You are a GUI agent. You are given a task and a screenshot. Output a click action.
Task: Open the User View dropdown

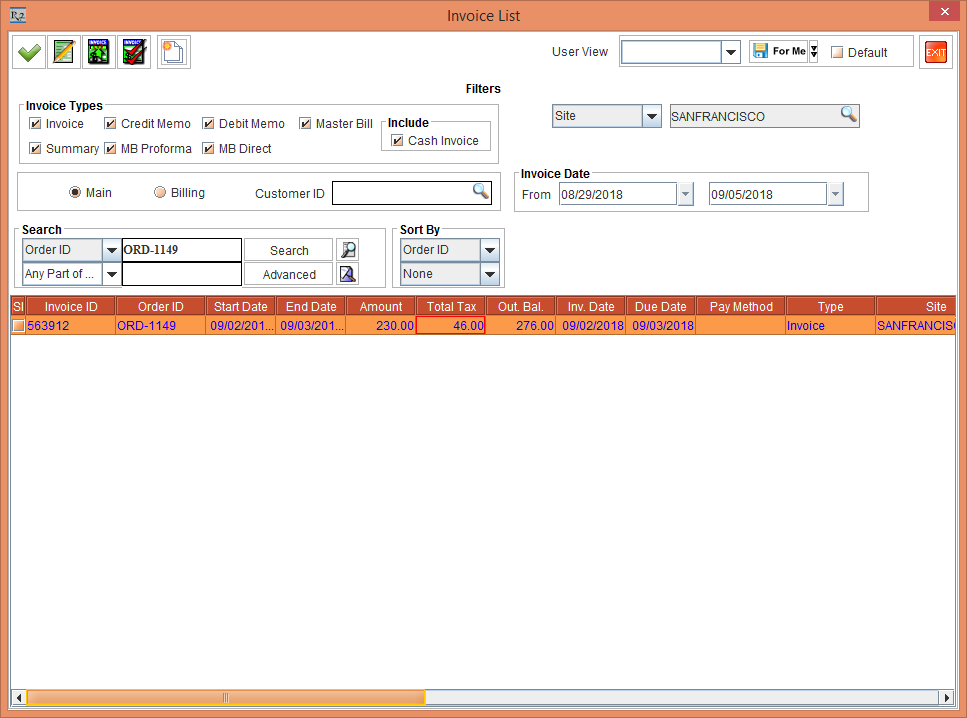tap(731, 52)
